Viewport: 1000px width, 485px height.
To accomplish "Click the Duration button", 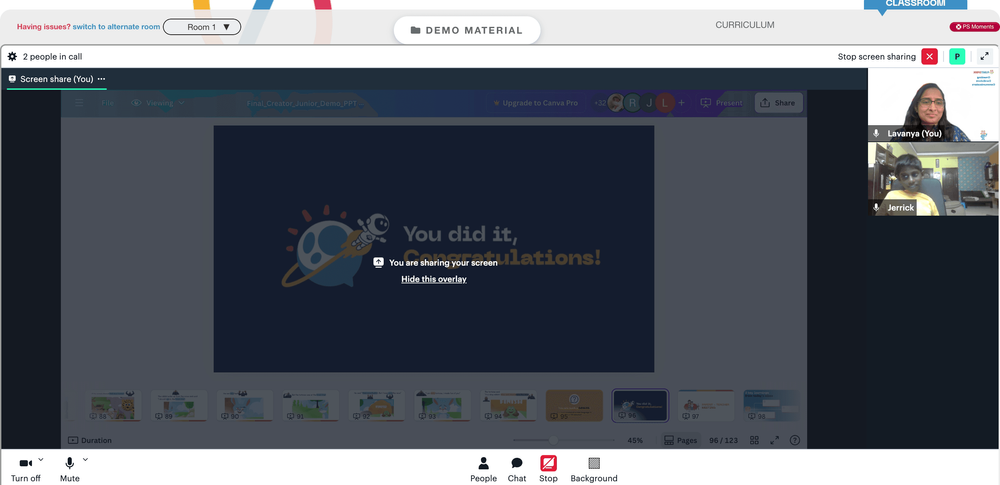I will tap(90, 440).
